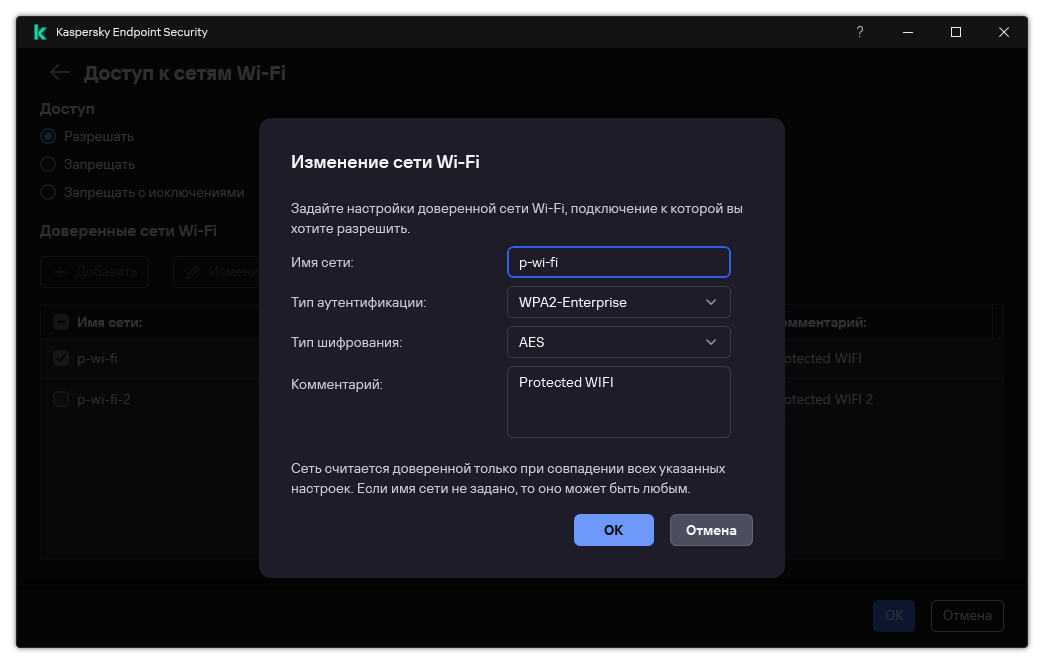The image size is (1044, 664).
Task: Click the plus icon on the Добавить button
Action: point(62,271)
